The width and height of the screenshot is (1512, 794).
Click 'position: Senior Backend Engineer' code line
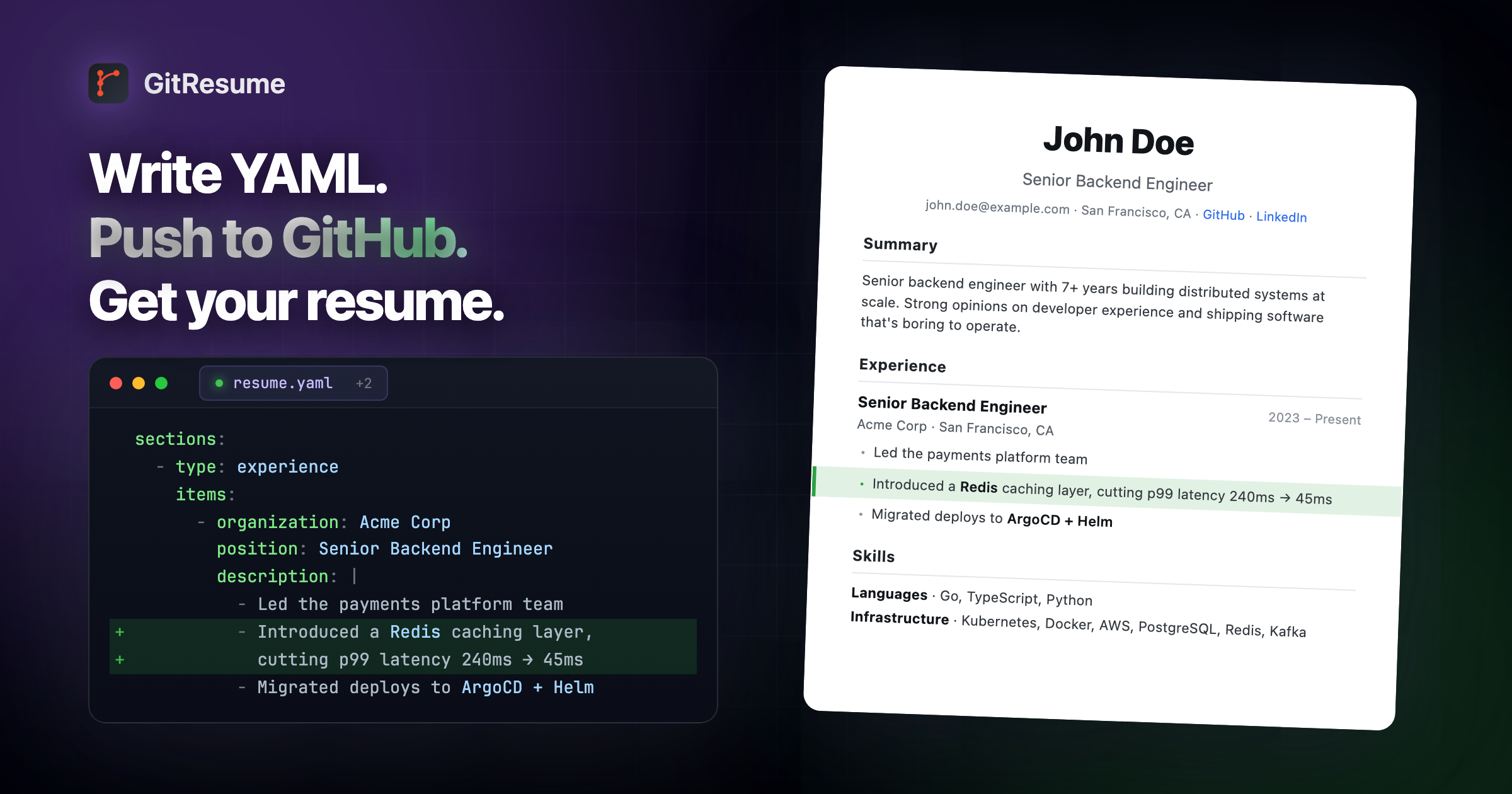click(384, 549)
